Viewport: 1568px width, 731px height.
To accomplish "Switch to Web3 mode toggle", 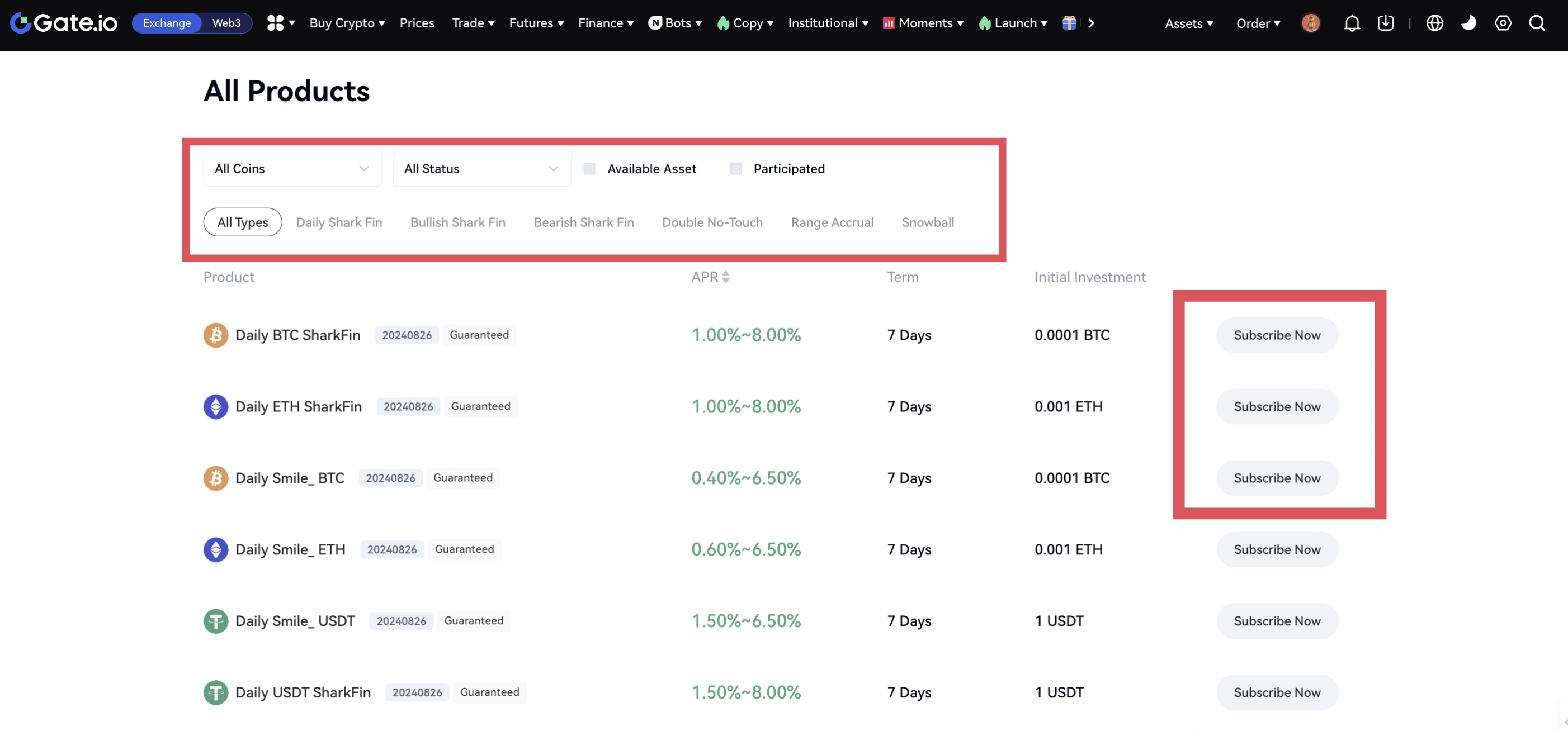I will pos(226,23).
